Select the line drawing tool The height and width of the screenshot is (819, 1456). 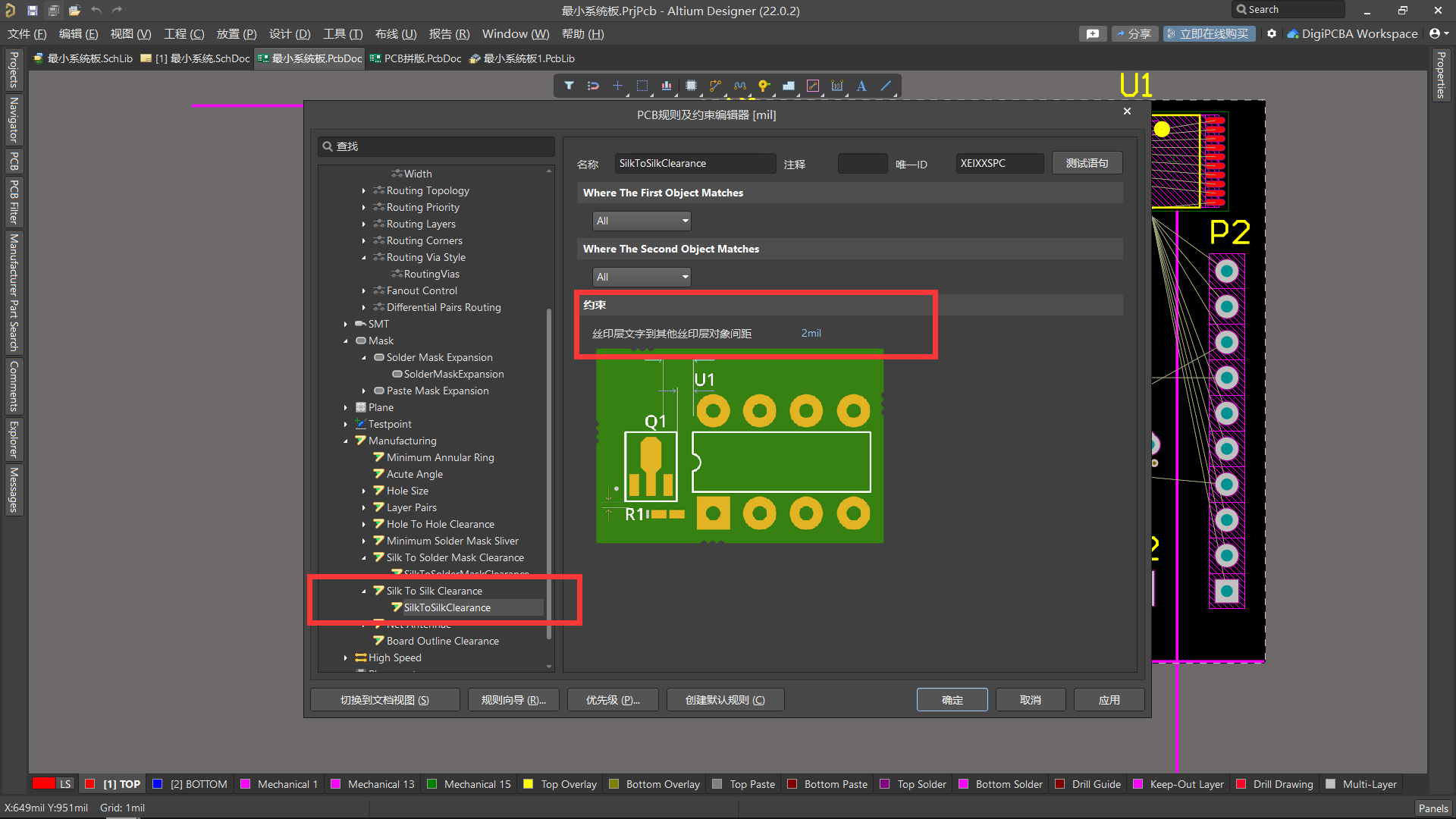coord(885,86)
